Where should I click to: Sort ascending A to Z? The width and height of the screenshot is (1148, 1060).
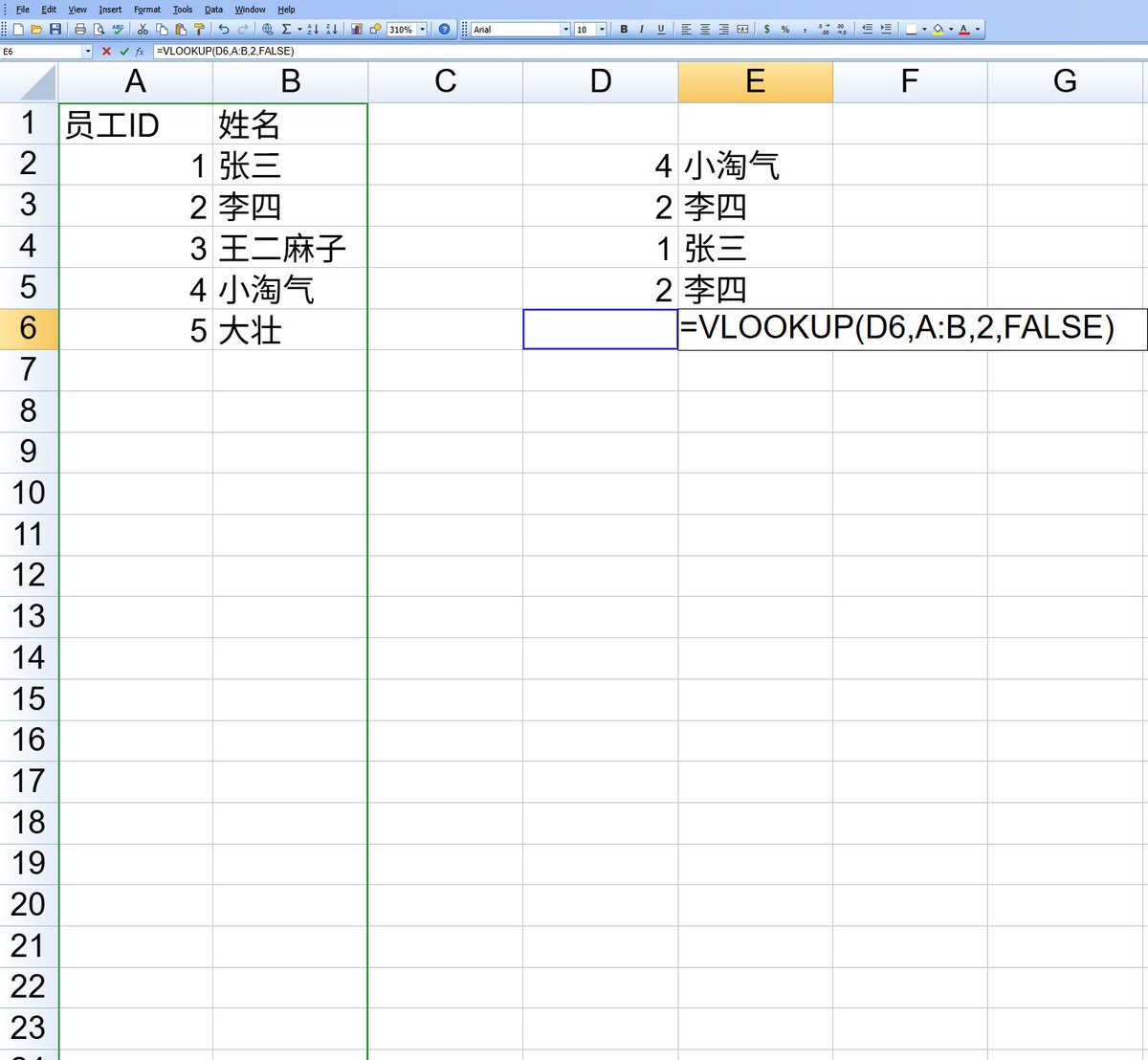click(x=313, y=30)
